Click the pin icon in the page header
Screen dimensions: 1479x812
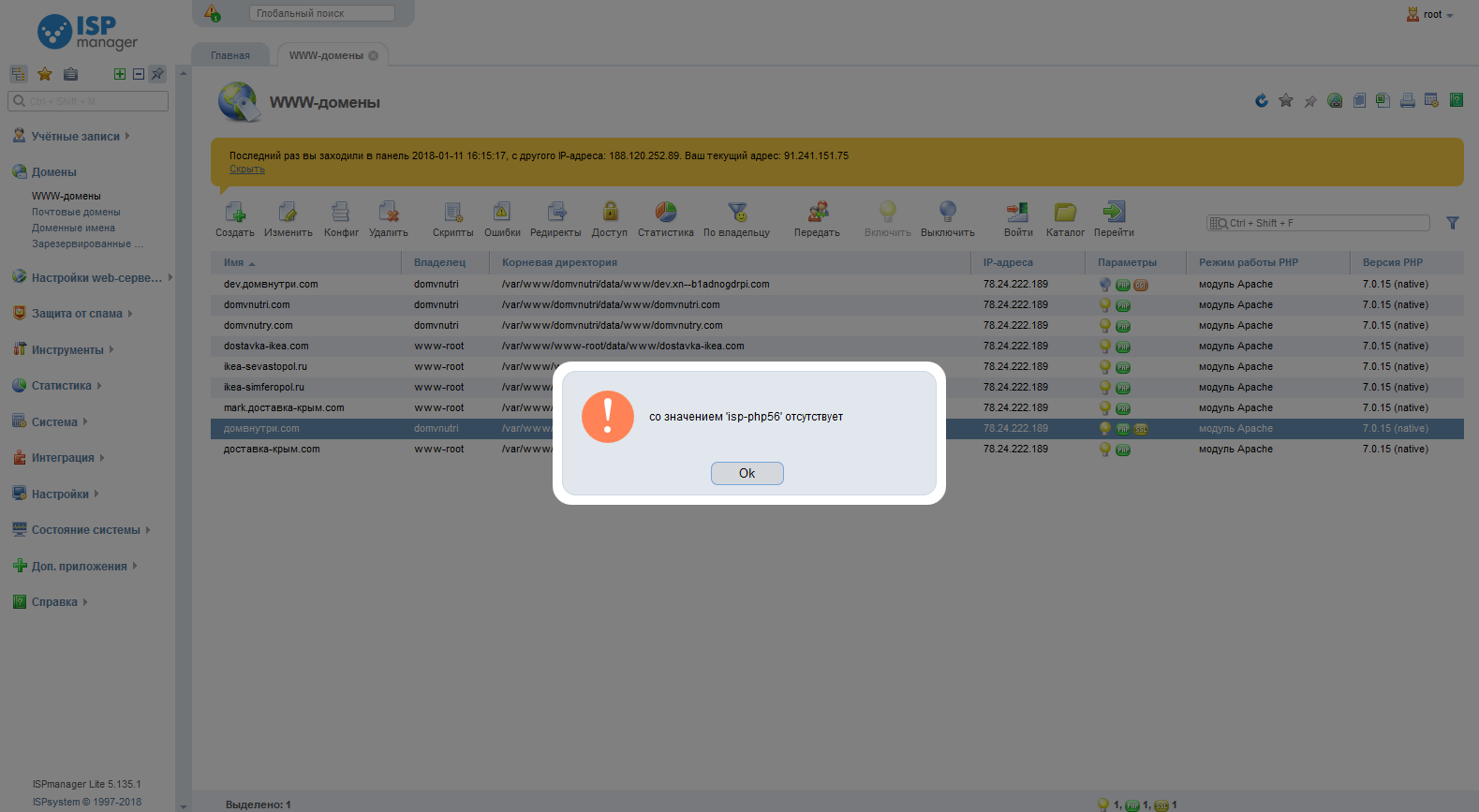pyautogui.click(x=1310, y=100)
